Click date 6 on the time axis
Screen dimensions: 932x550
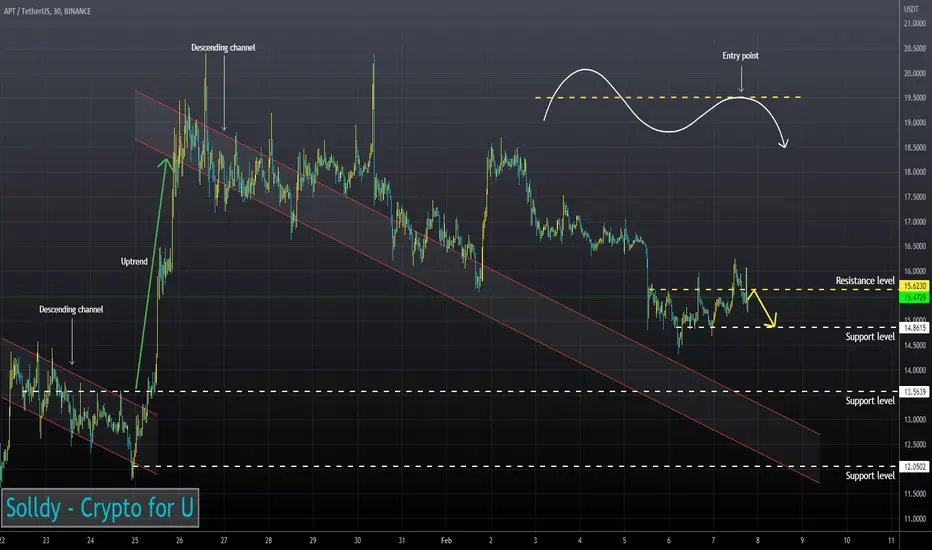669,540
